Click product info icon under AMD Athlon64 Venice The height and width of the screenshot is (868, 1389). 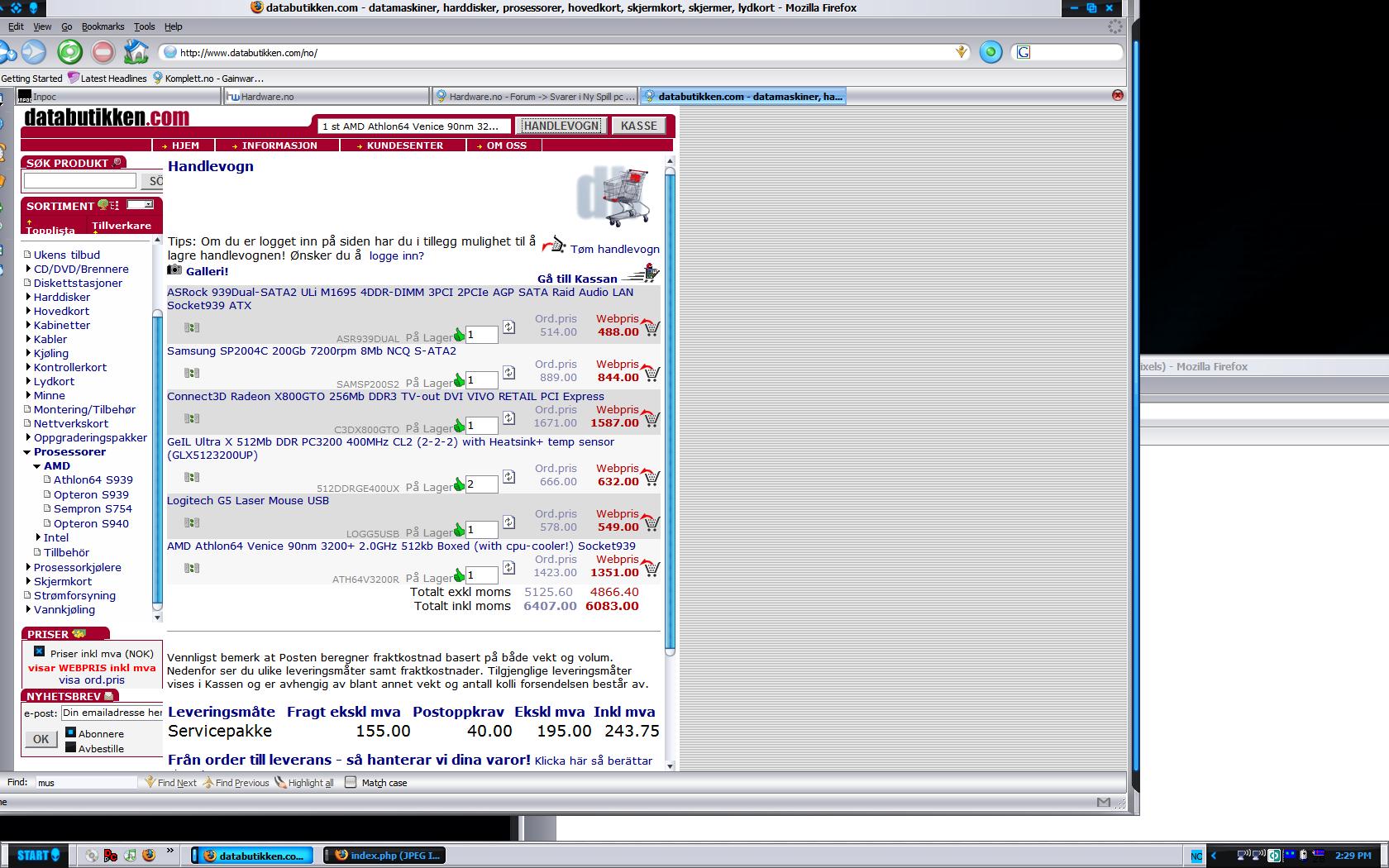(x=192, y=568)
